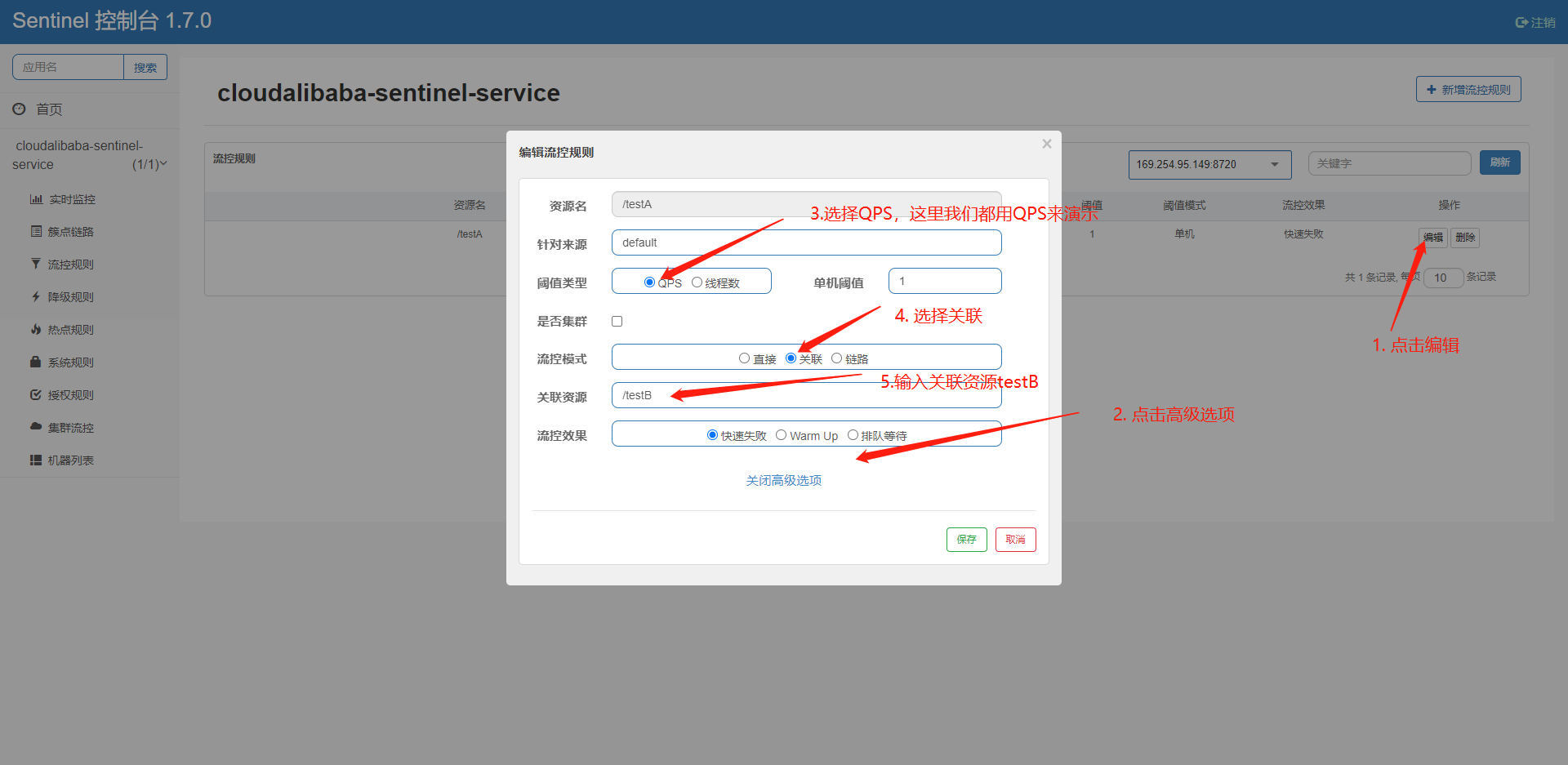This screenshot has width=1568, height=765.
Task: Focus the 应用名 search field
Action: click(68, 67)
